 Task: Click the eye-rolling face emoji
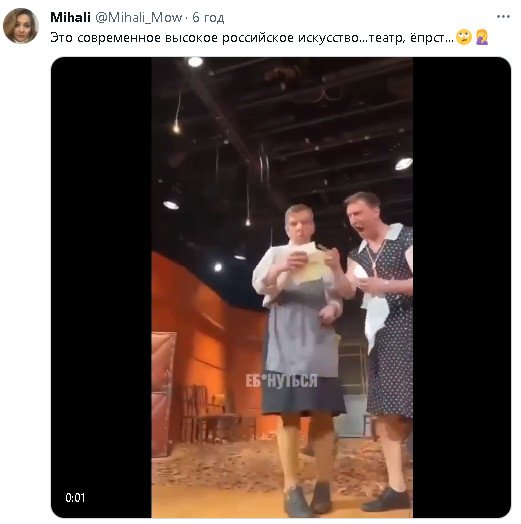pos(464,37)
